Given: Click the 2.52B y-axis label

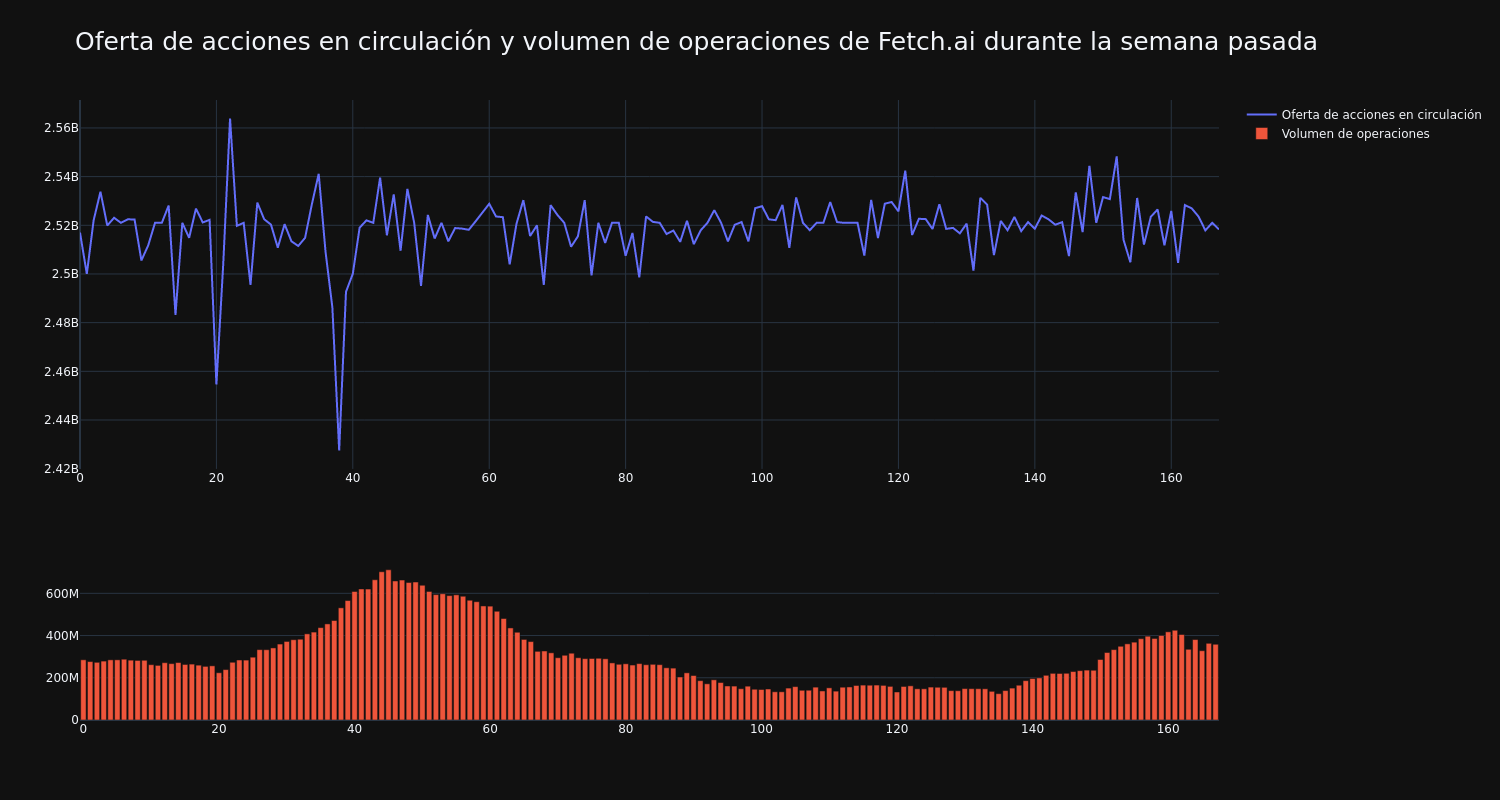Looking at the screenshot, I should coord(61,226).
